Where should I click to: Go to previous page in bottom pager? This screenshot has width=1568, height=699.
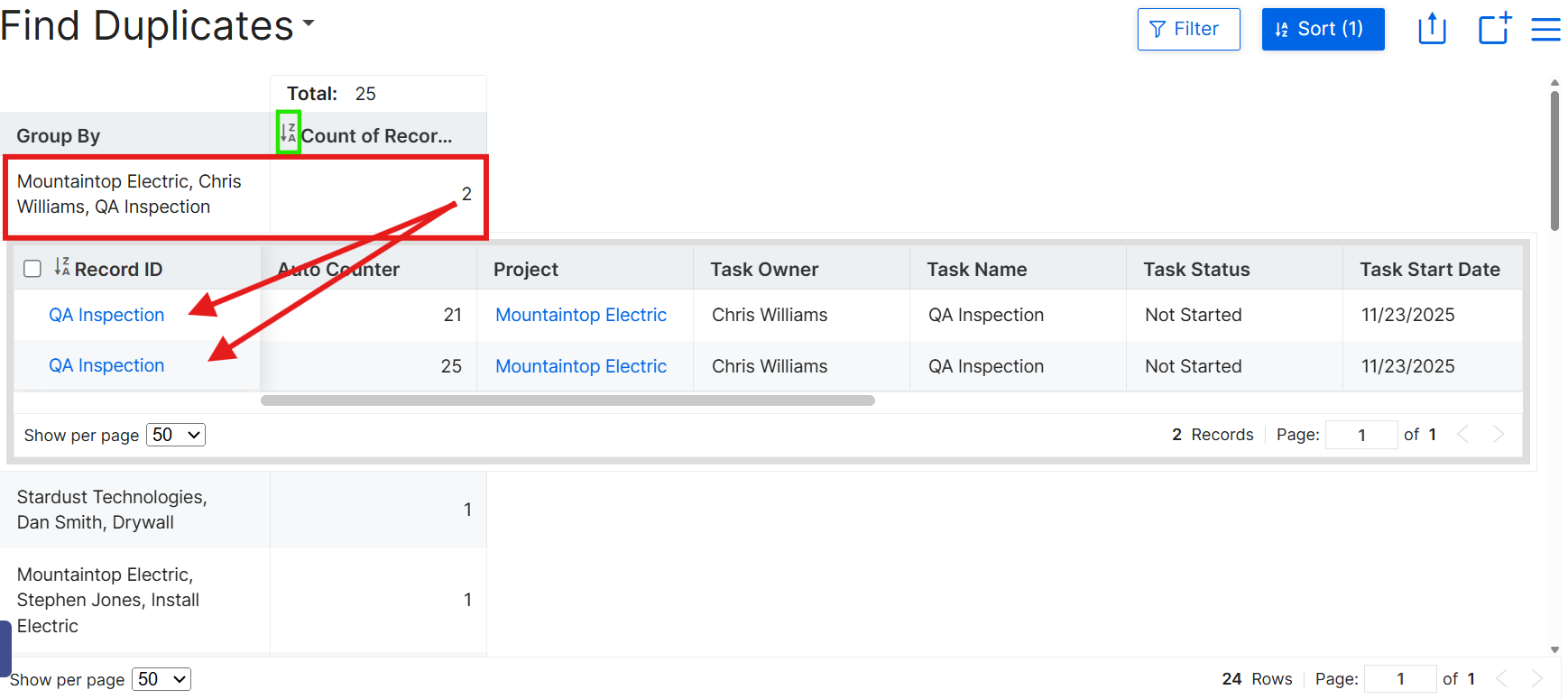(x=1501, y=679)
